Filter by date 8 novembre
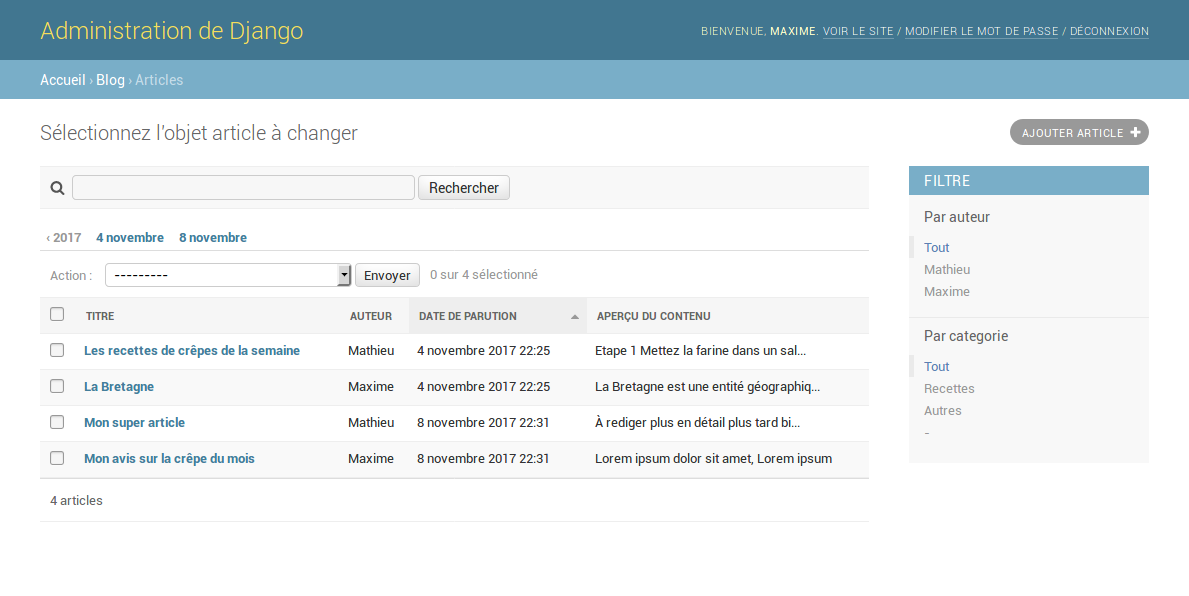The image size is (1189, 596). [x=213, y=237]
